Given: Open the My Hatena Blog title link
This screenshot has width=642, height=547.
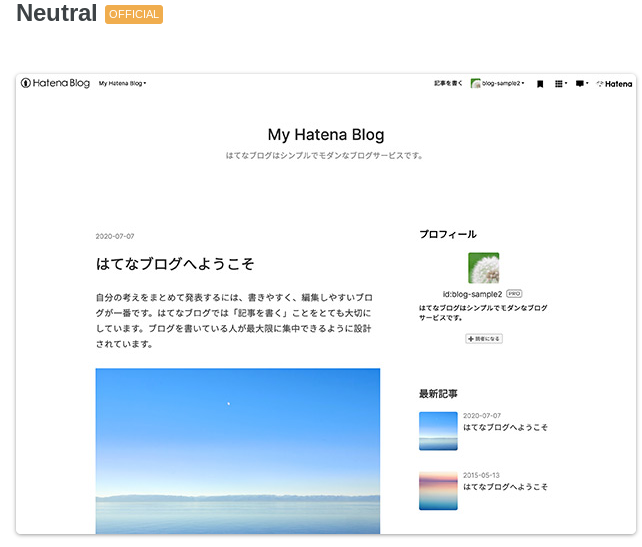Looking at the screenshot, I should click(x=326, y=135).
